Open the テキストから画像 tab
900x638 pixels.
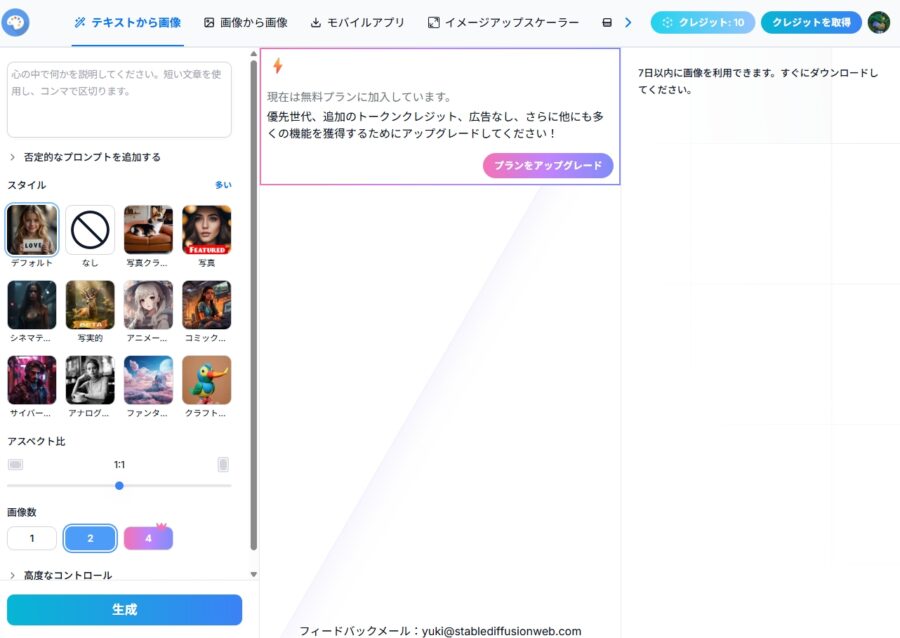click(x=127, y=22)
